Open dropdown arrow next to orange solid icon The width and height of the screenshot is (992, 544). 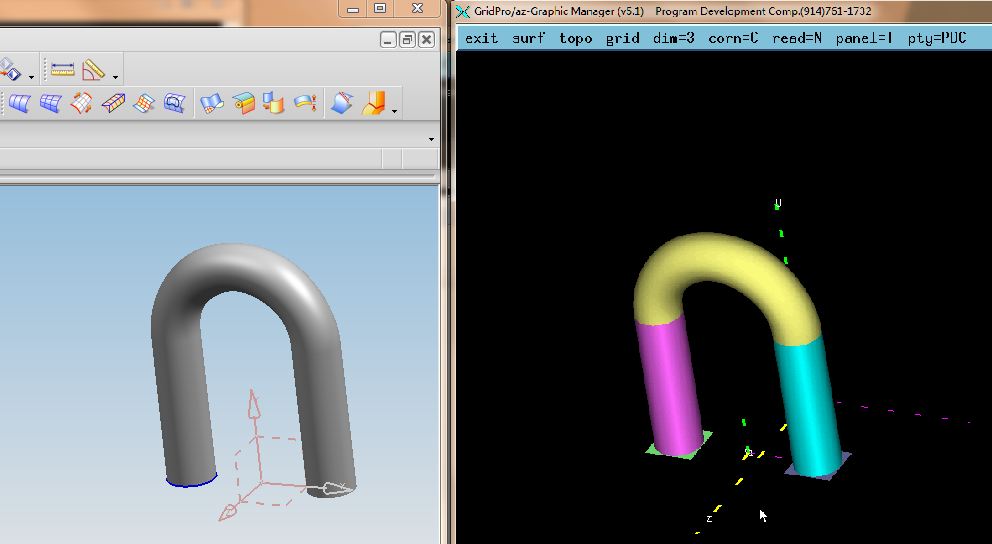(395, 110)
